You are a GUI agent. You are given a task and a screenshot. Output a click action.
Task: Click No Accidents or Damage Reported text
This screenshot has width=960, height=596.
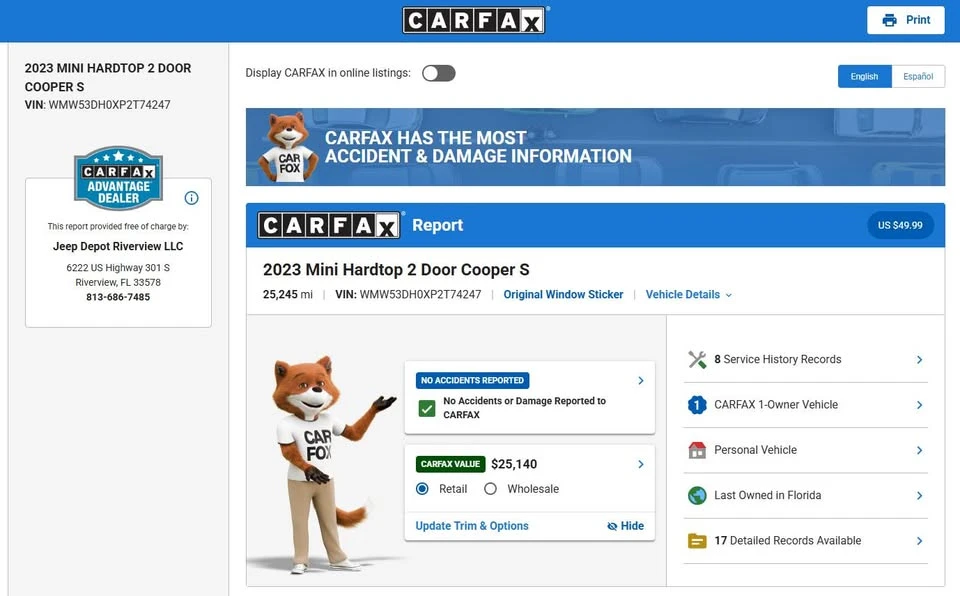[x=524, y=408]
